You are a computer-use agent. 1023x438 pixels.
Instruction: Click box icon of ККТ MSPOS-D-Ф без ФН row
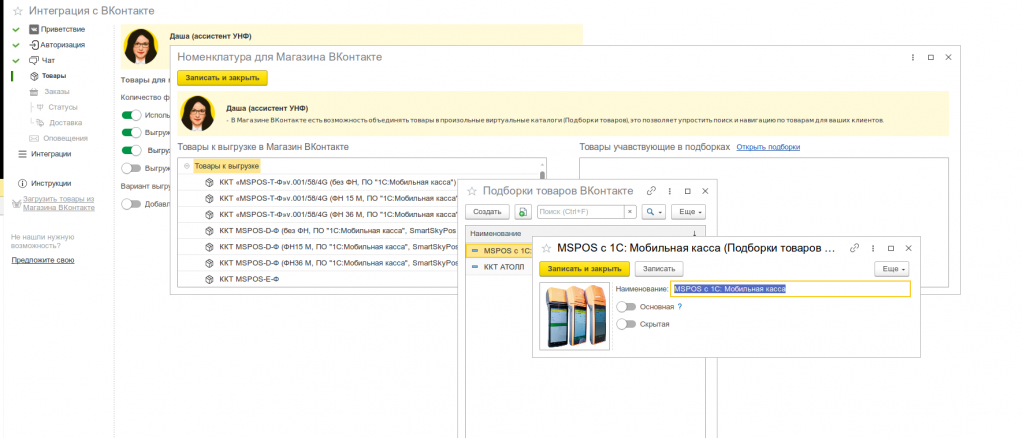(210, 230)
